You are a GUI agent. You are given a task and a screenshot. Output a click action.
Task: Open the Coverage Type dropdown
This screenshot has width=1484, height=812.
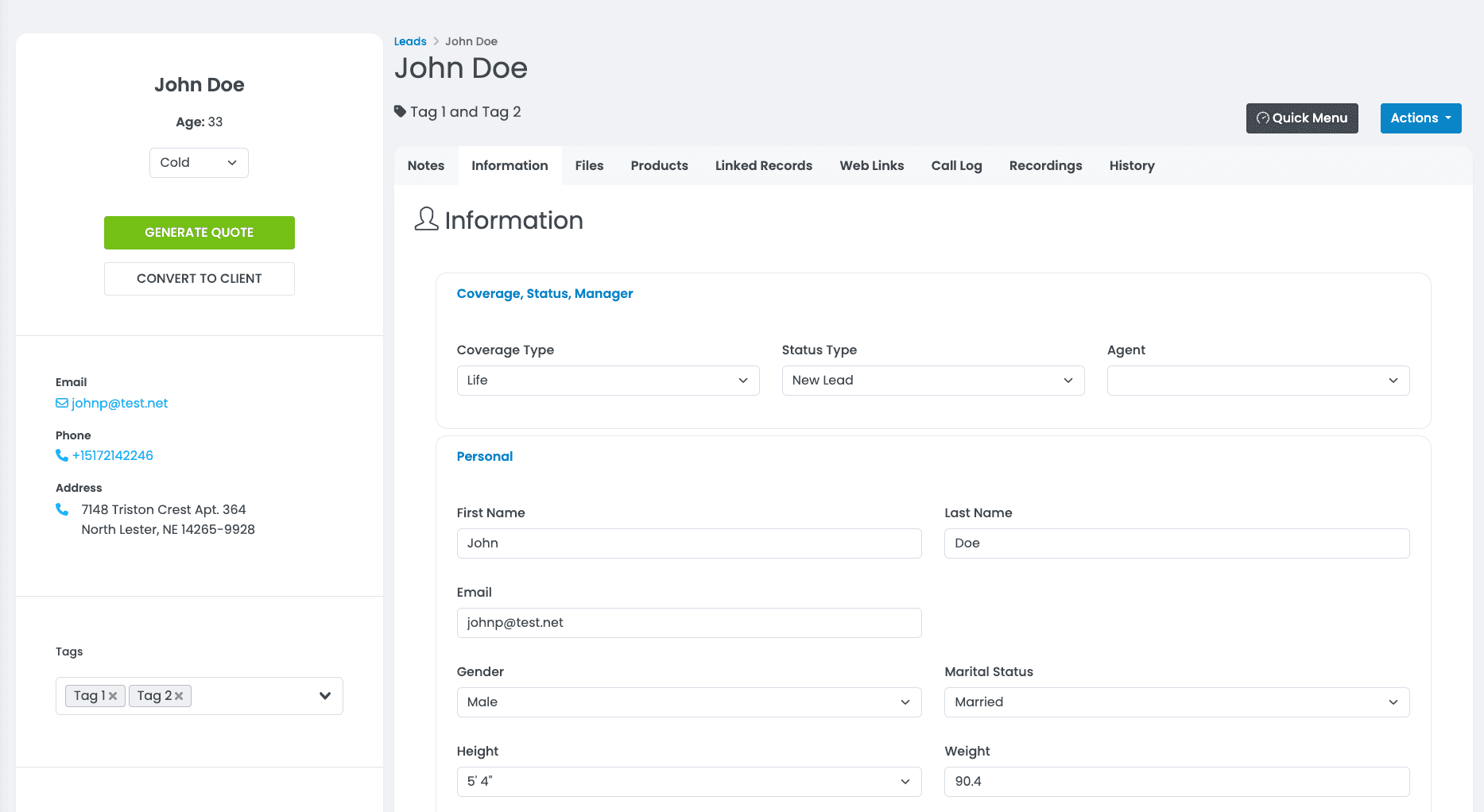[608, 381]
